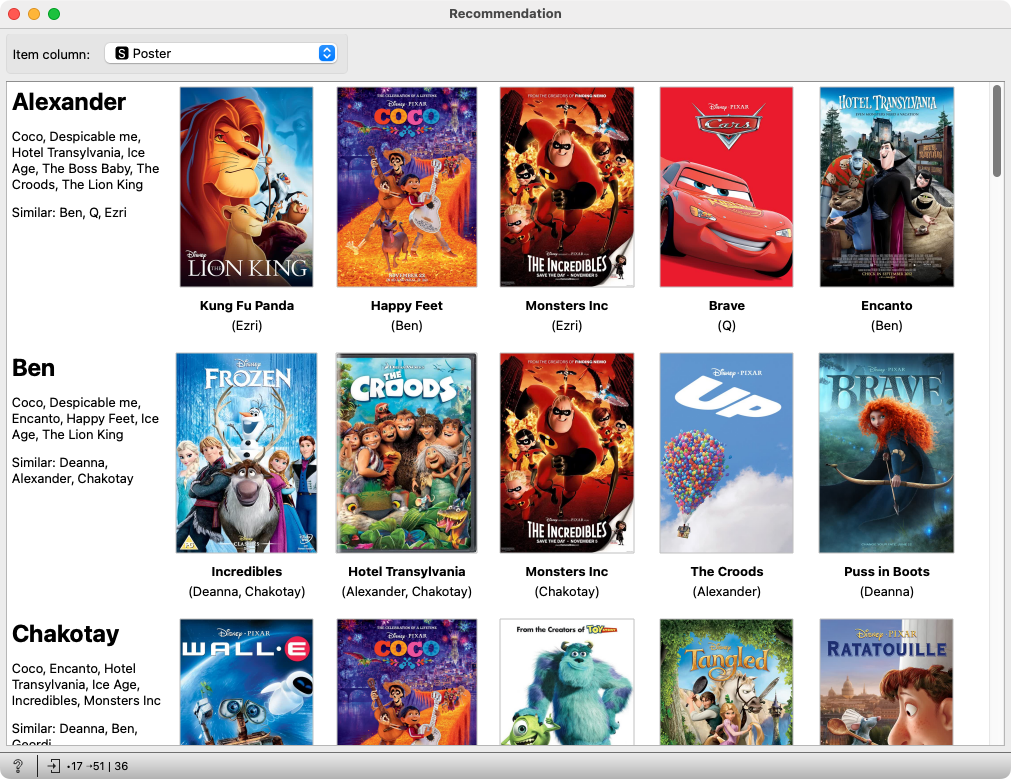1011x779 pixels.
Task: Click The Incredibles poster in Ben's row
Action: [567, 453]
